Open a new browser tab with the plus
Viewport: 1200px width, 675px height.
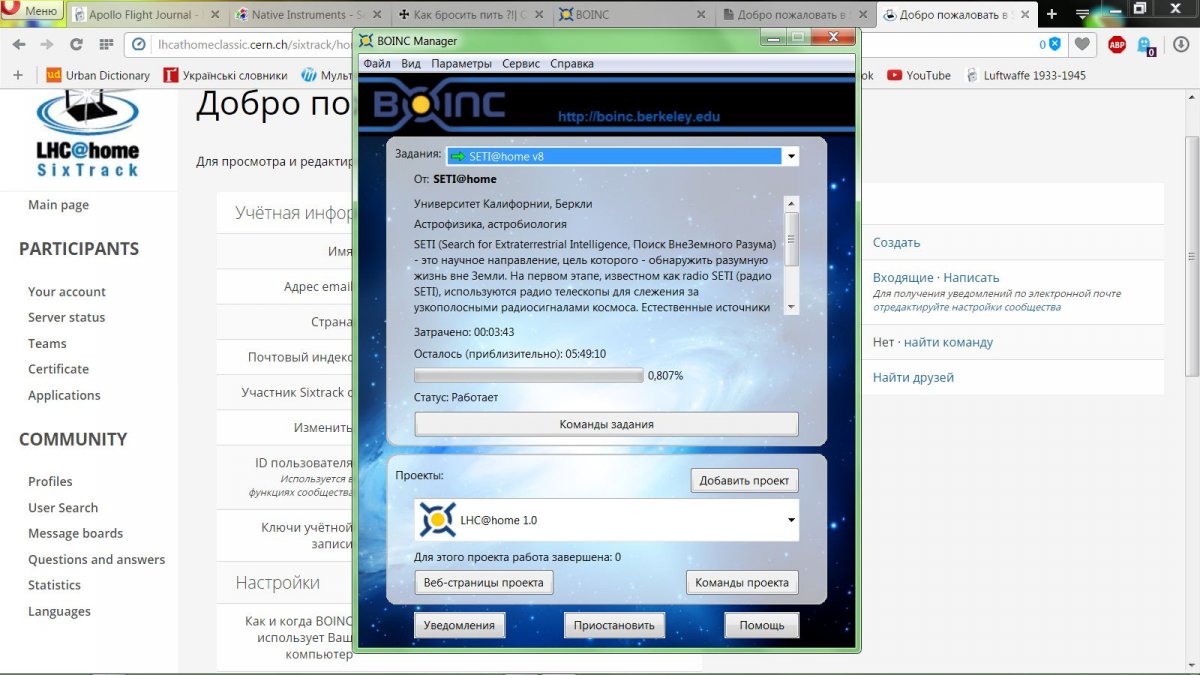point(1051,14)
